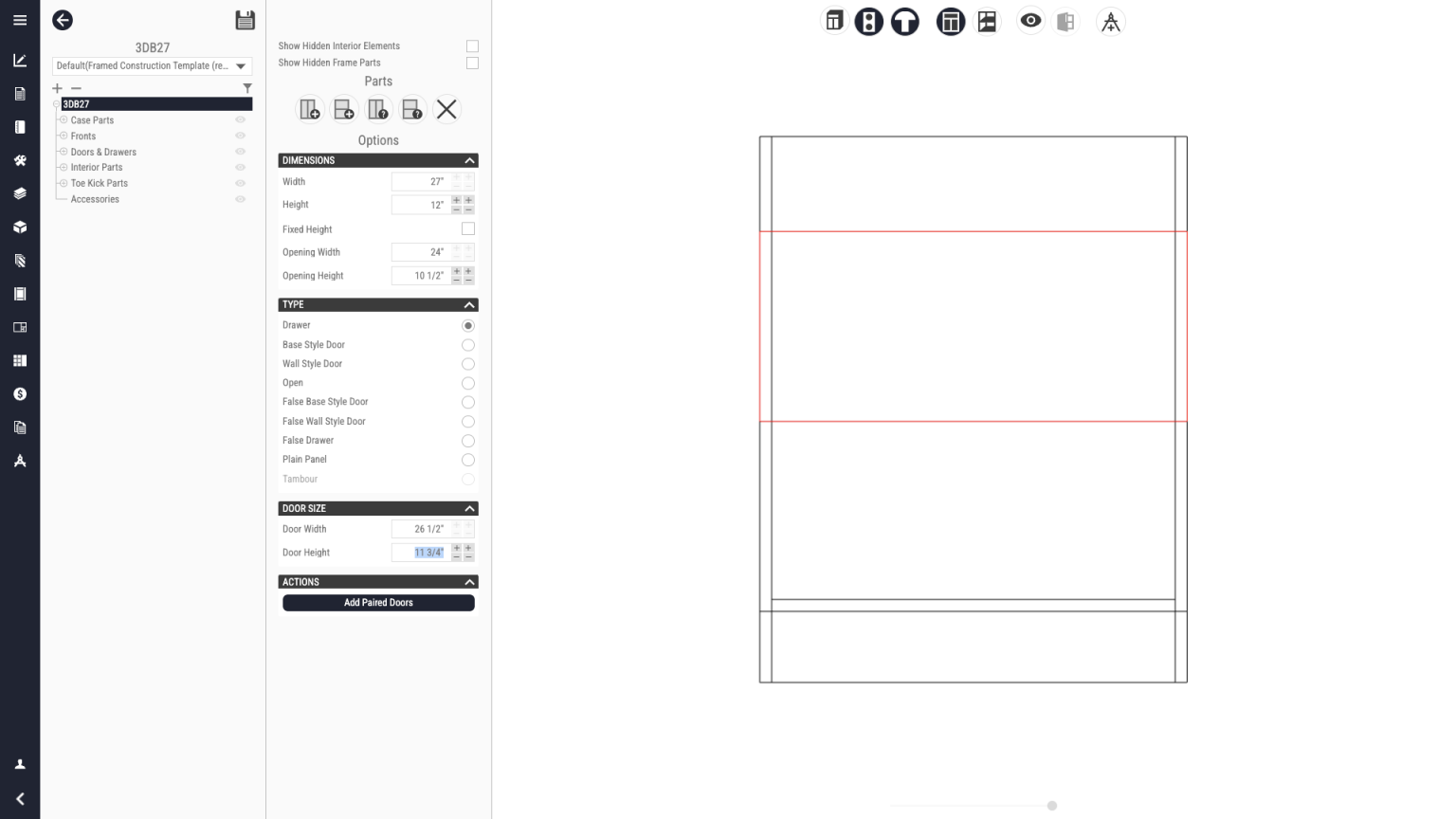
Task: Select the Open type radio button
Action: coord(468,383)
